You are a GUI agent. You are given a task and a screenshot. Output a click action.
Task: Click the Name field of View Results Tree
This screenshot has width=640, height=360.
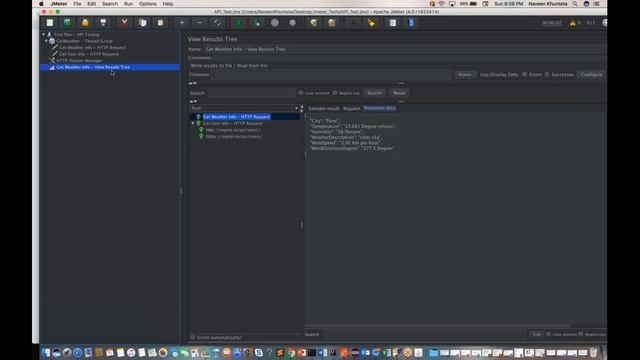pyautogui.click(x=405, y=49)
